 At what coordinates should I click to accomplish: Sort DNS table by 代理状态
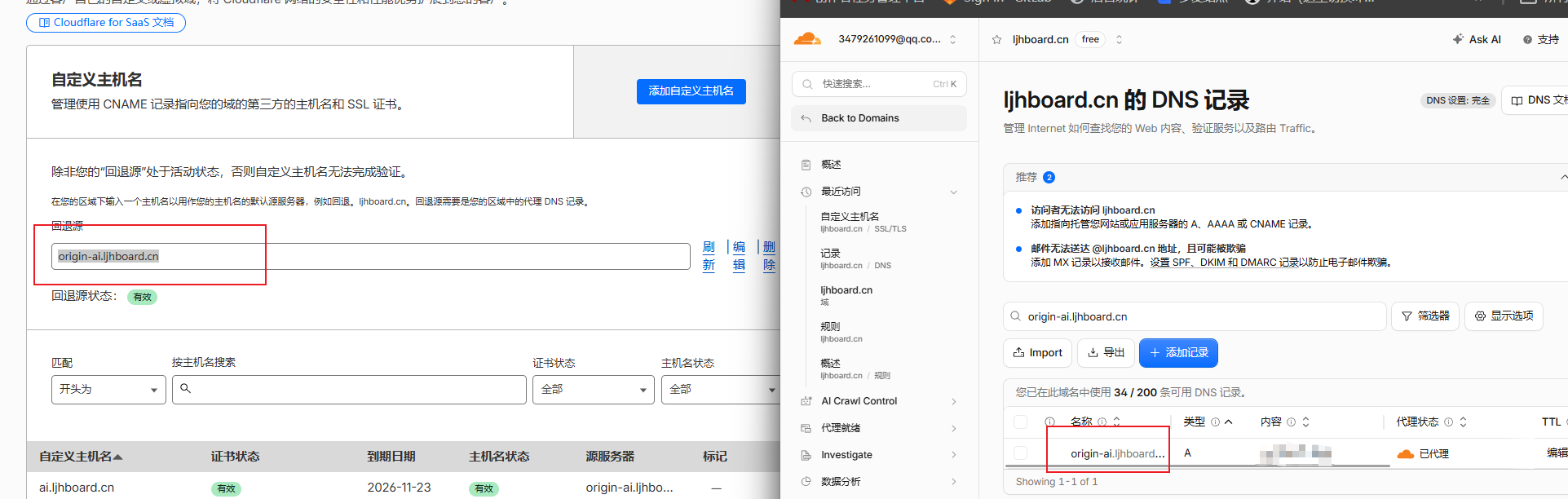click(1463, 422)
